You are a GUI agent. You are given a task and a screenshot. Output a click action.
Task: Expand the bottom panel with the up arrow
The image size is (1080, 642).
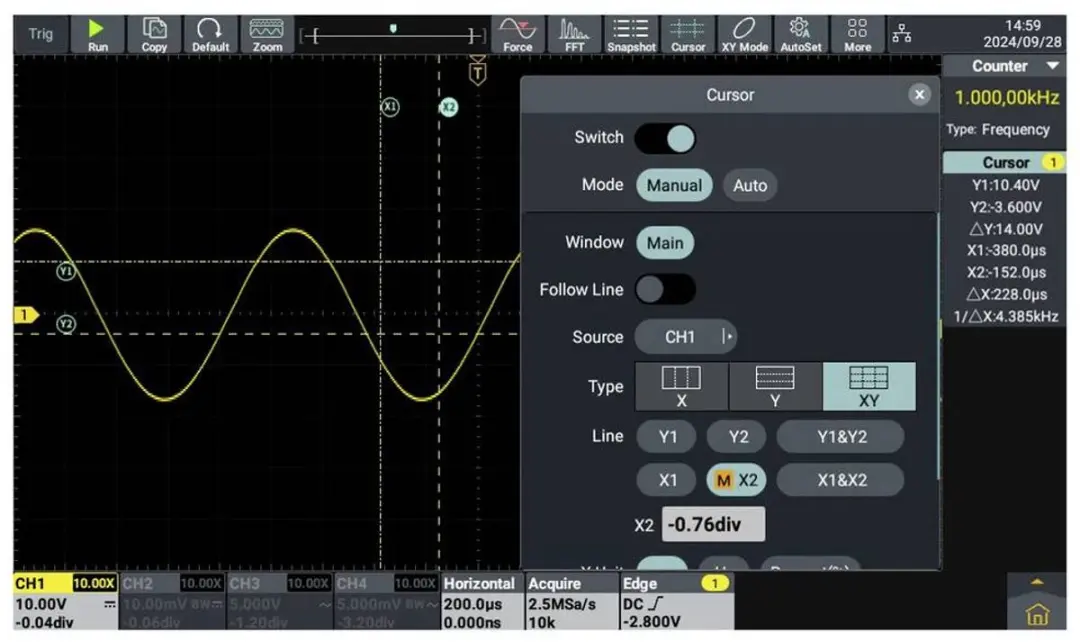[x=1037, y=583]
